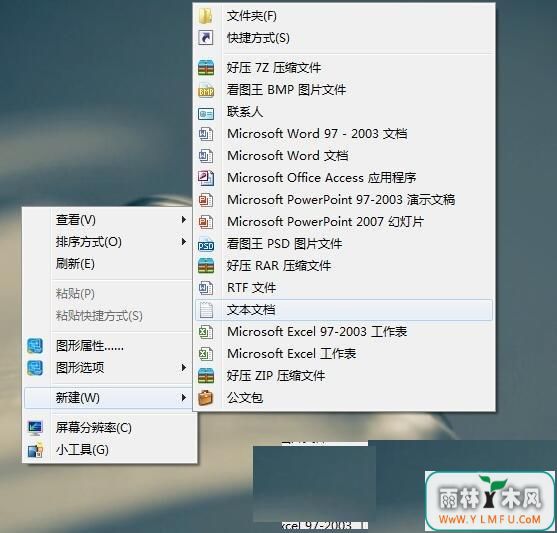
Task: Create a new Microsoft Word 文档
Action: click(x=344, y=156)
